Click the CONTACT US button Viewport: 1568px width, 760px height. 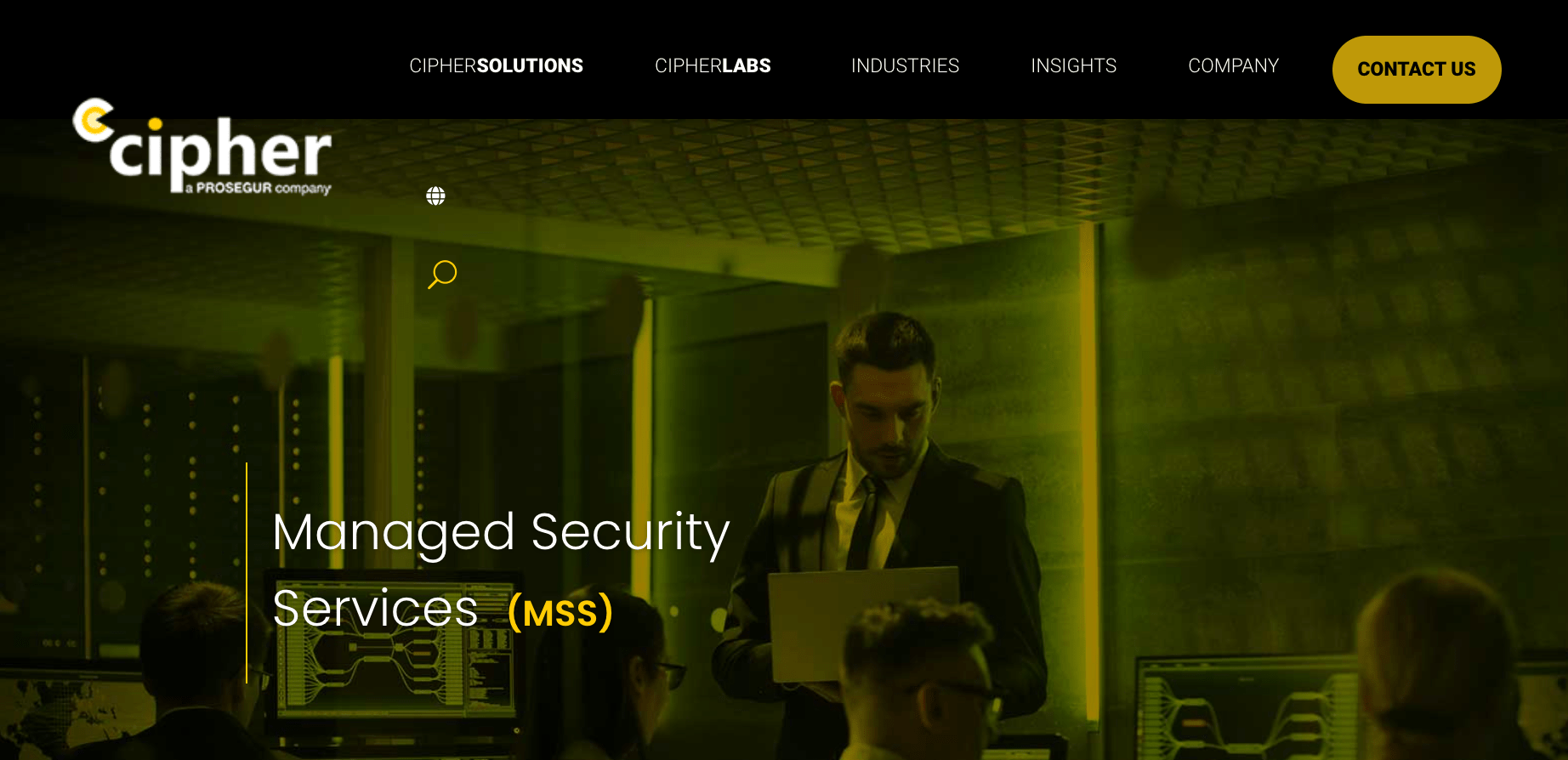tap(1417, 70)
